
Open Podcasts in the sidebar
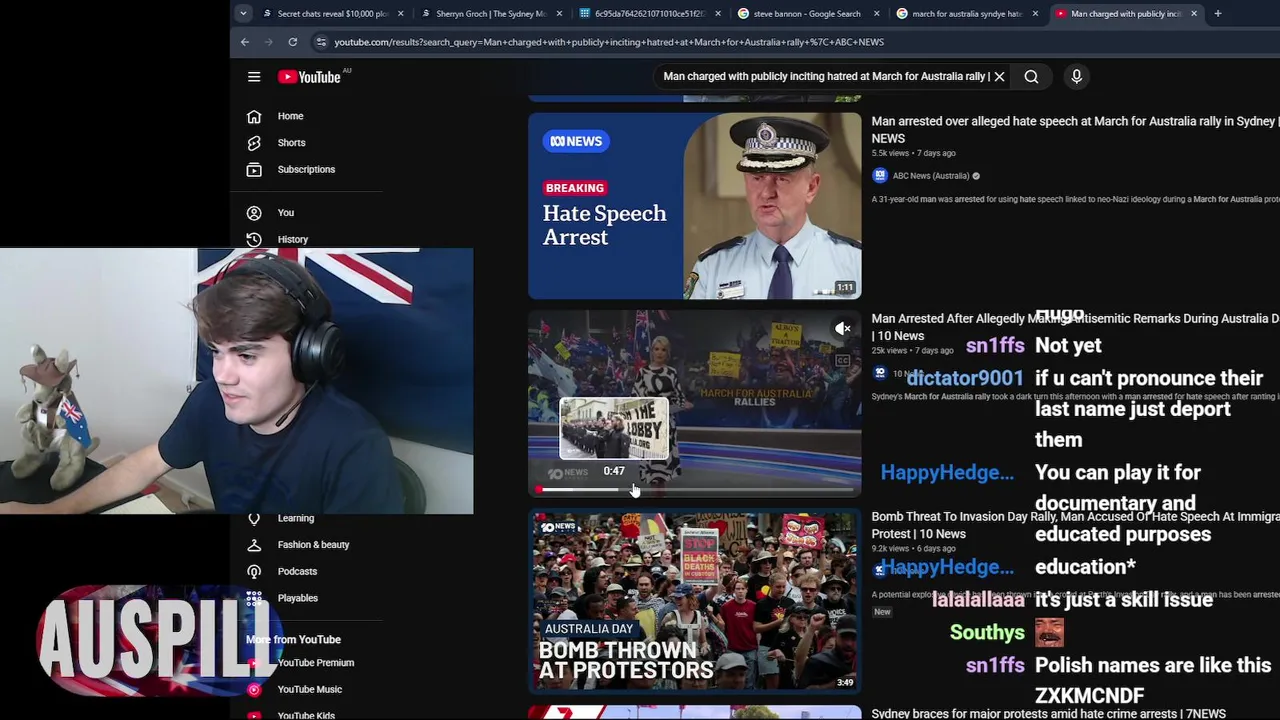[297, 571]
